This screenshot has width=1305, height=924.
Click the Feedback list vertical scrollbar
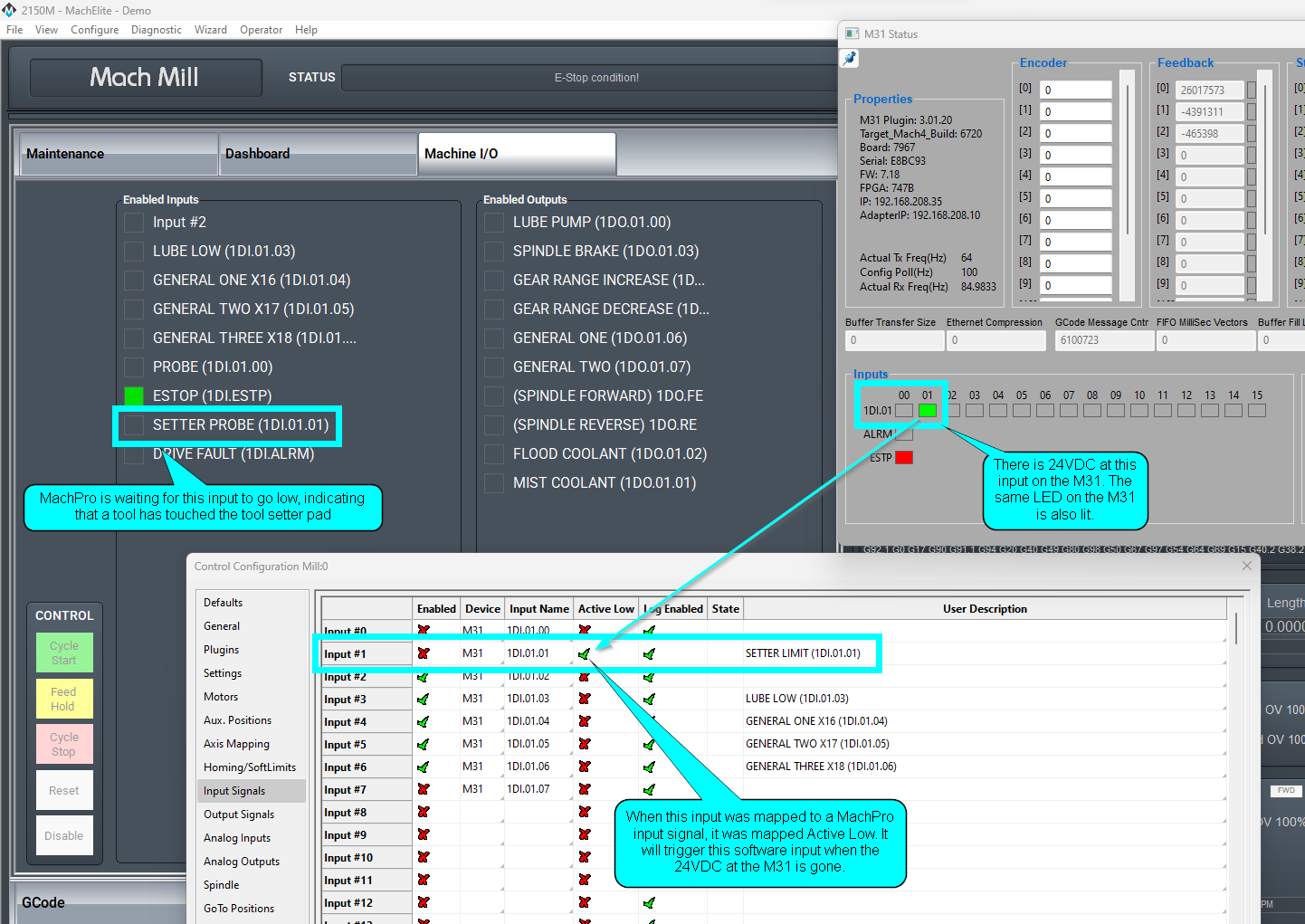tap(1266, 186)
